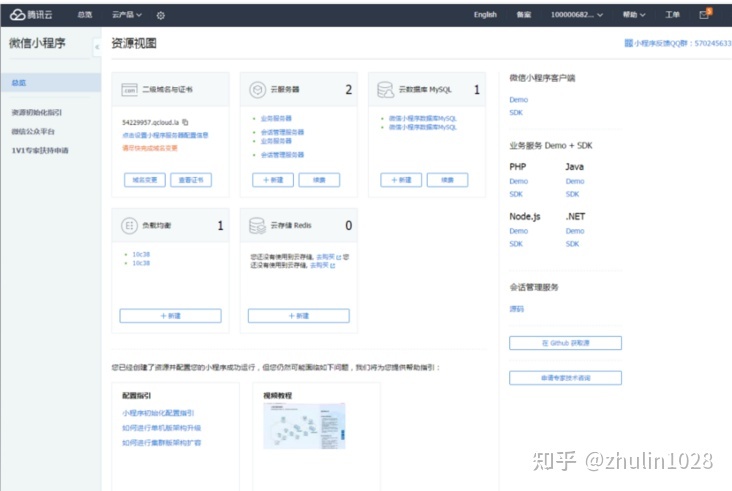This screenshot has height=491, width=732.
Task: Open the first 微信小程序数据库MySQL link
Action: click(x=422, y=119)
